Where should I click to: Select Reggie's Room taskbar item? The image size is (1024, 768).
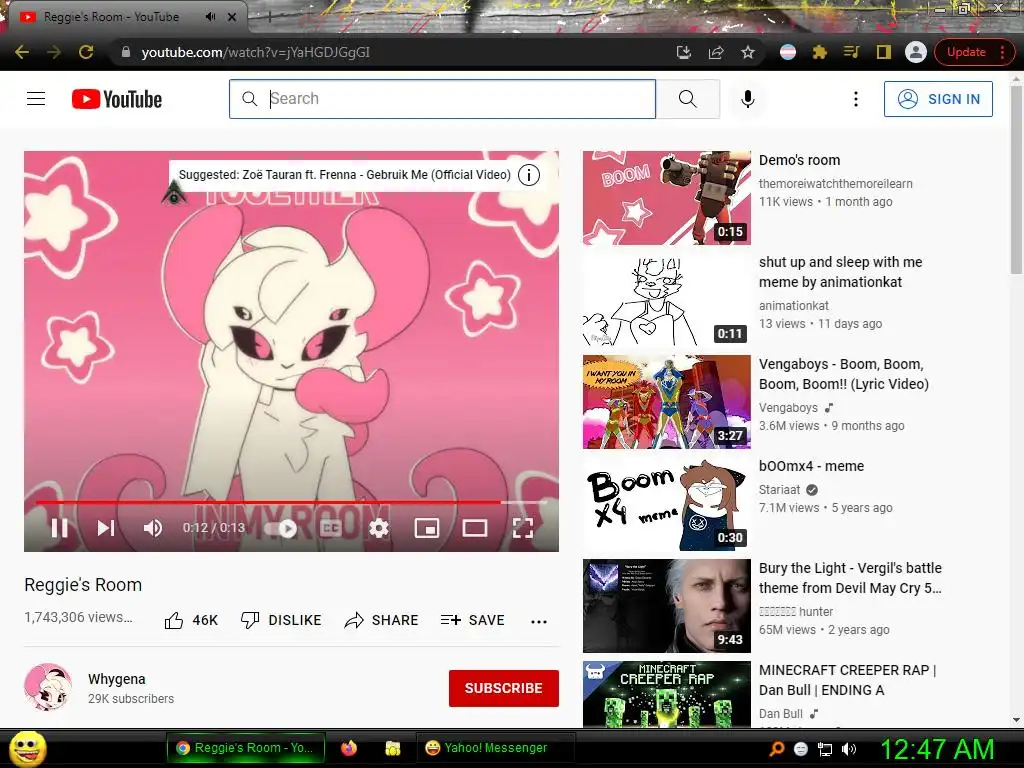(x=244, y=748)
